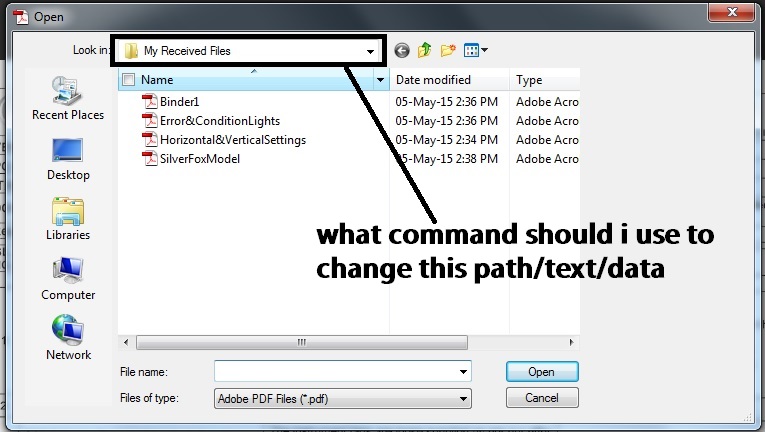Create a new folder
This screenshot has width=765, height=432.
(448, 50)
